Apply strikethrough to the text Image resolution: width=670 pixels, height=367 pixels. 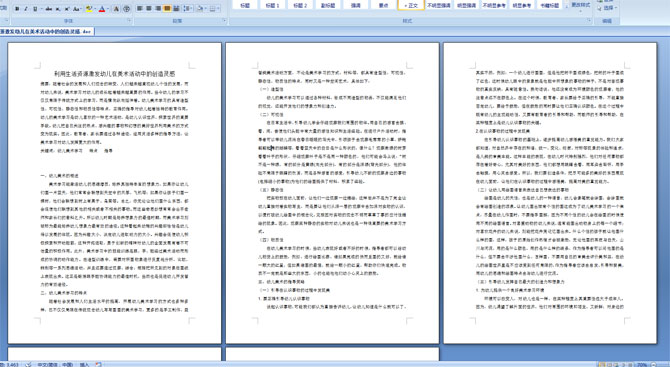point(49,9)
